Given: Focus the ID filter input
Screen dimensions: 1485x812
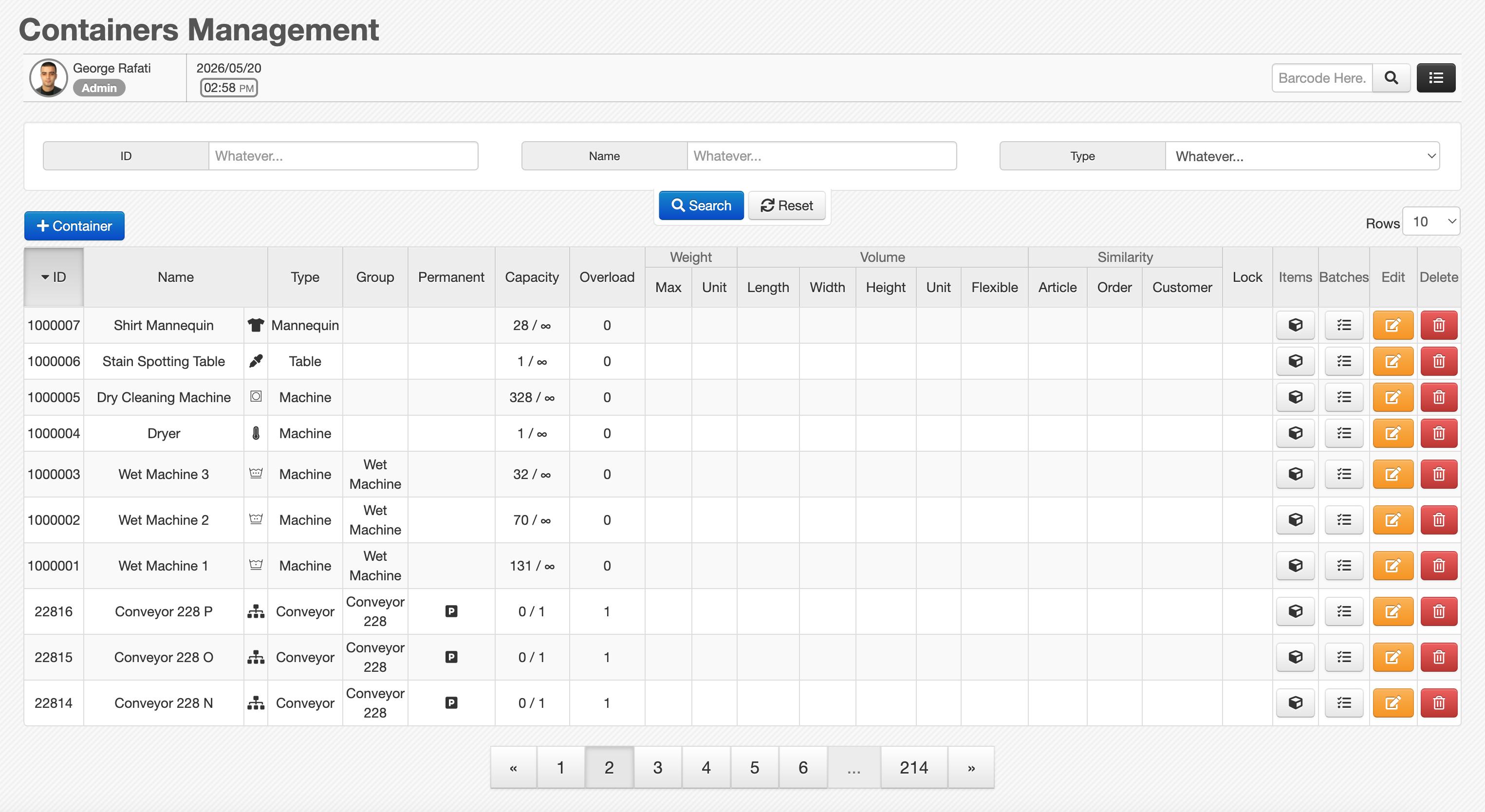Looking at the screenshot, I should (x=344, y=156).
